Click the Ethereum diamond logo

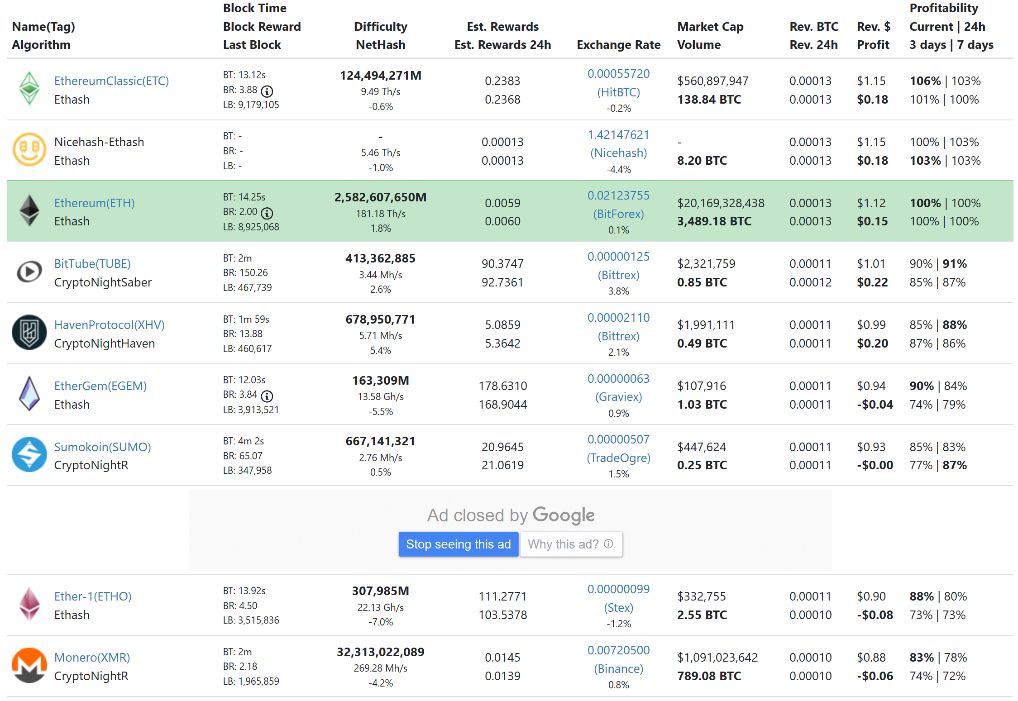point(29,210)
